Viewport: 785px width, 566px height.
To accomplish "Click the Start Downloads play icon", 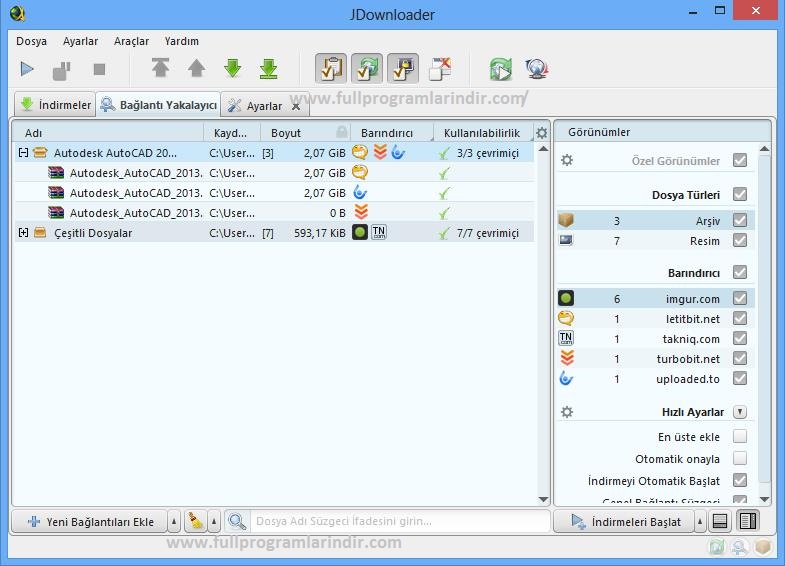I will tap(28, 69).
